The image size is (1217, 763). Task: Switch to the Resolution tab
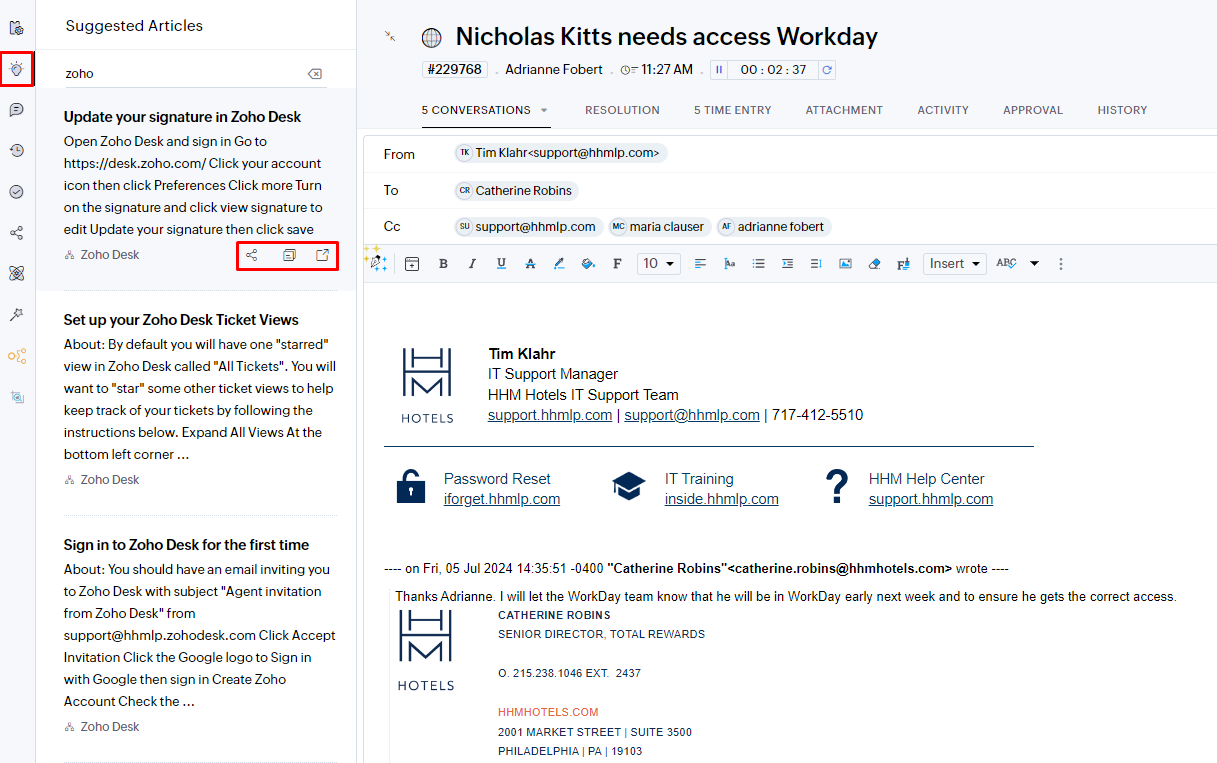click(x=622, y=110)
